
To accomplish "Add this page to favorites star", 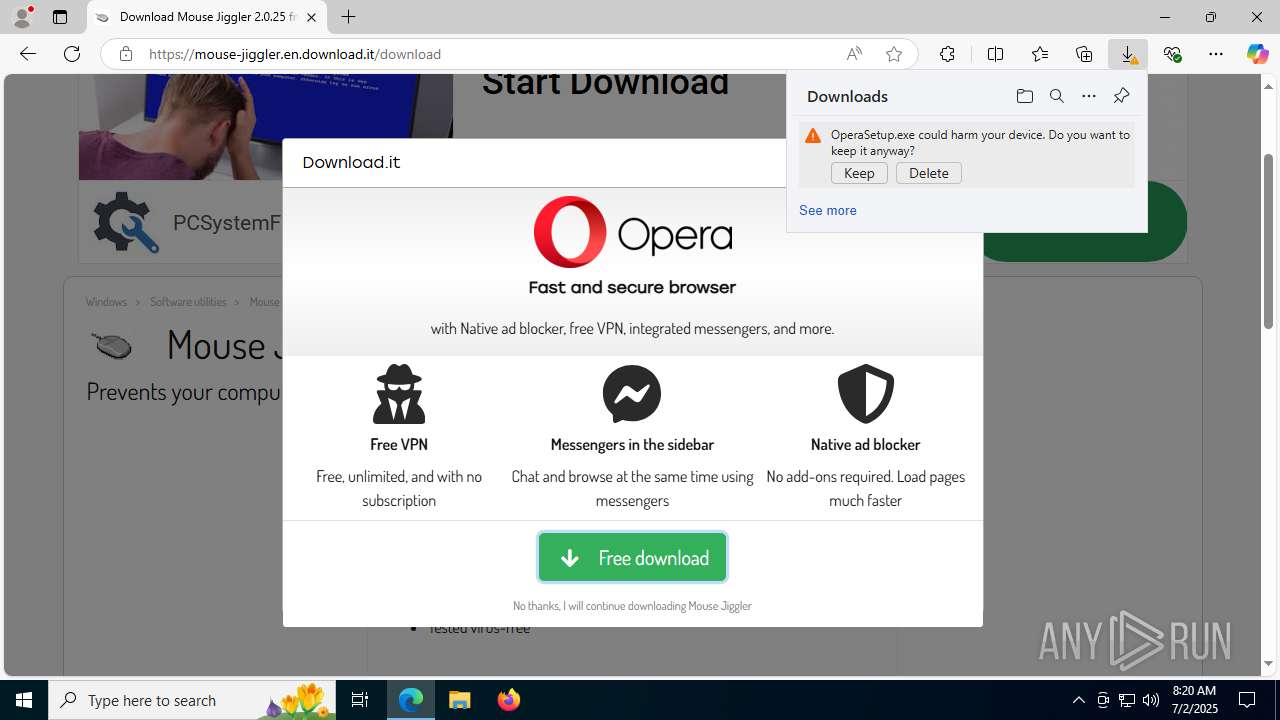I will (x=894, y=54).
